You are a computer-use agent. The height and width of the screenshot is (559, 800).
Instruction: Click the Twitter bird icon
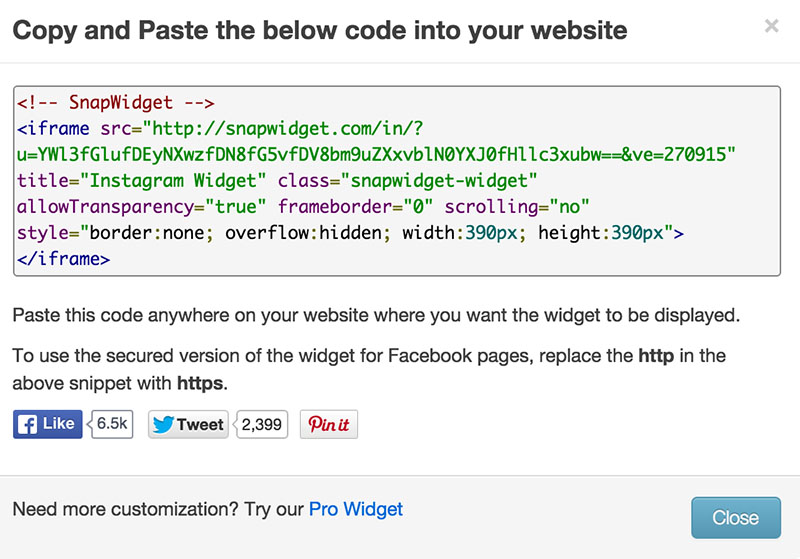(x=163, y=424)
